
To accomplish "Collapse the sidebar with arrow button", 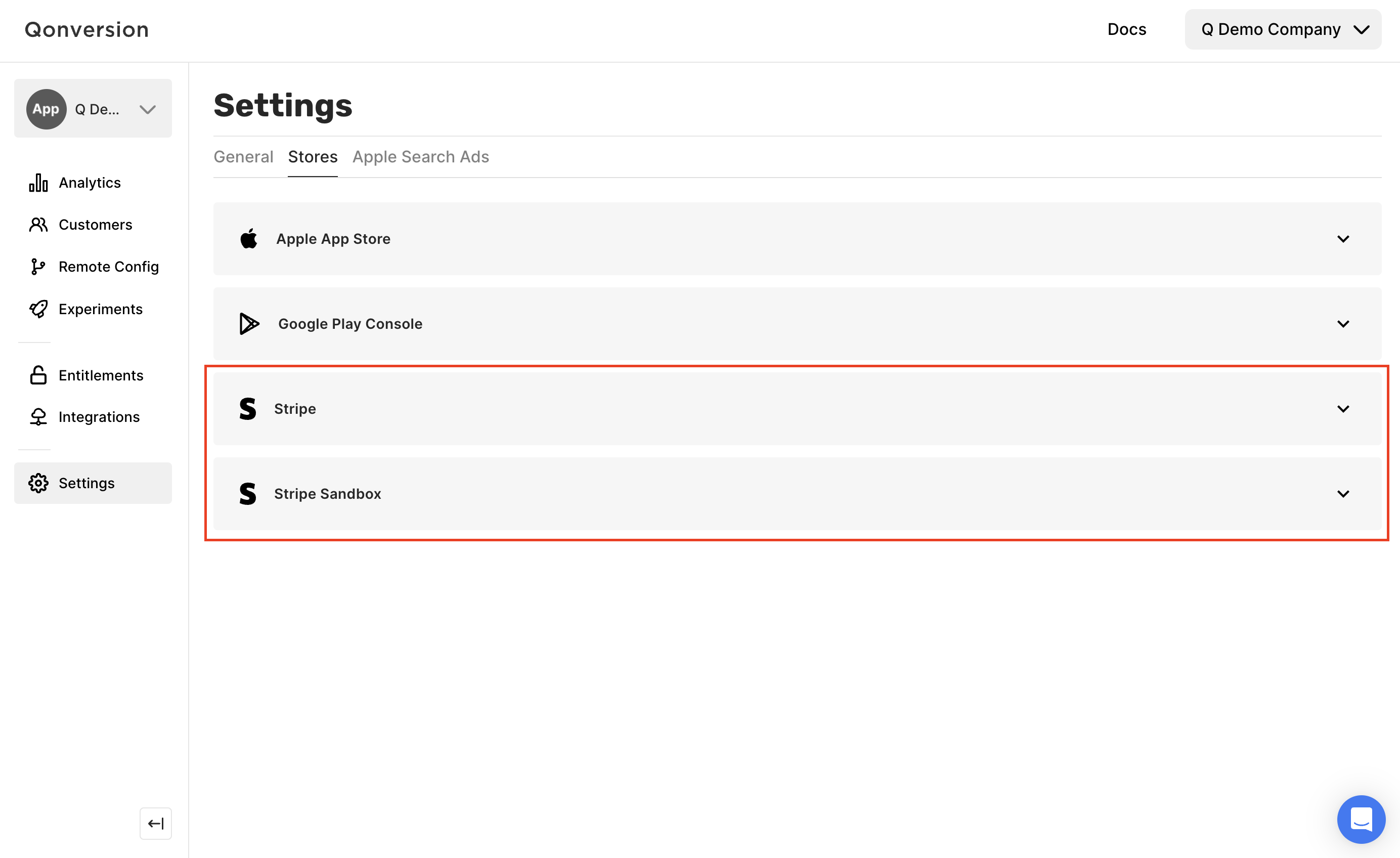I will (x=156, y=823).
